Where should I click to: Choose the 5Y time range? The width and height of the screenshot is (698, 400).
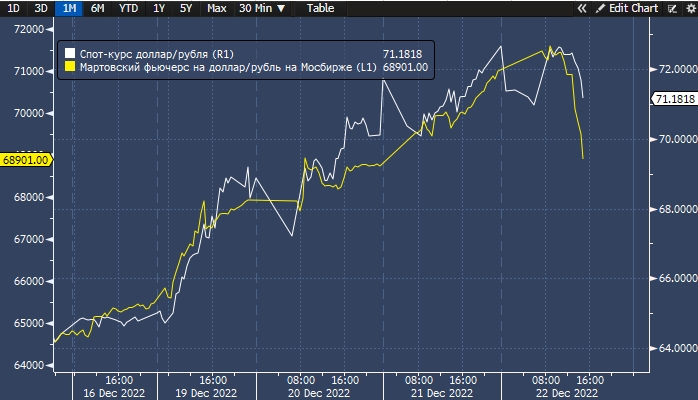coord(186,8)
